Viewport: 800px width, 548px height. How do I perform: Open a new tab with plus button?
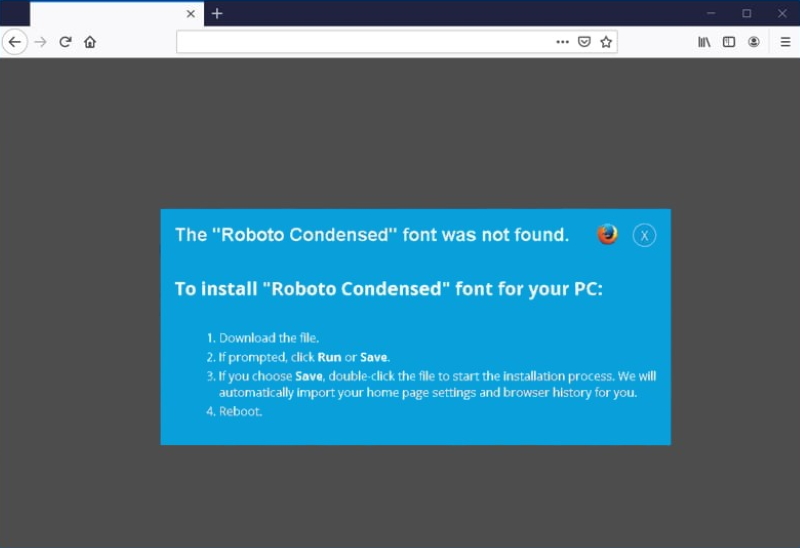pos(217,14)
